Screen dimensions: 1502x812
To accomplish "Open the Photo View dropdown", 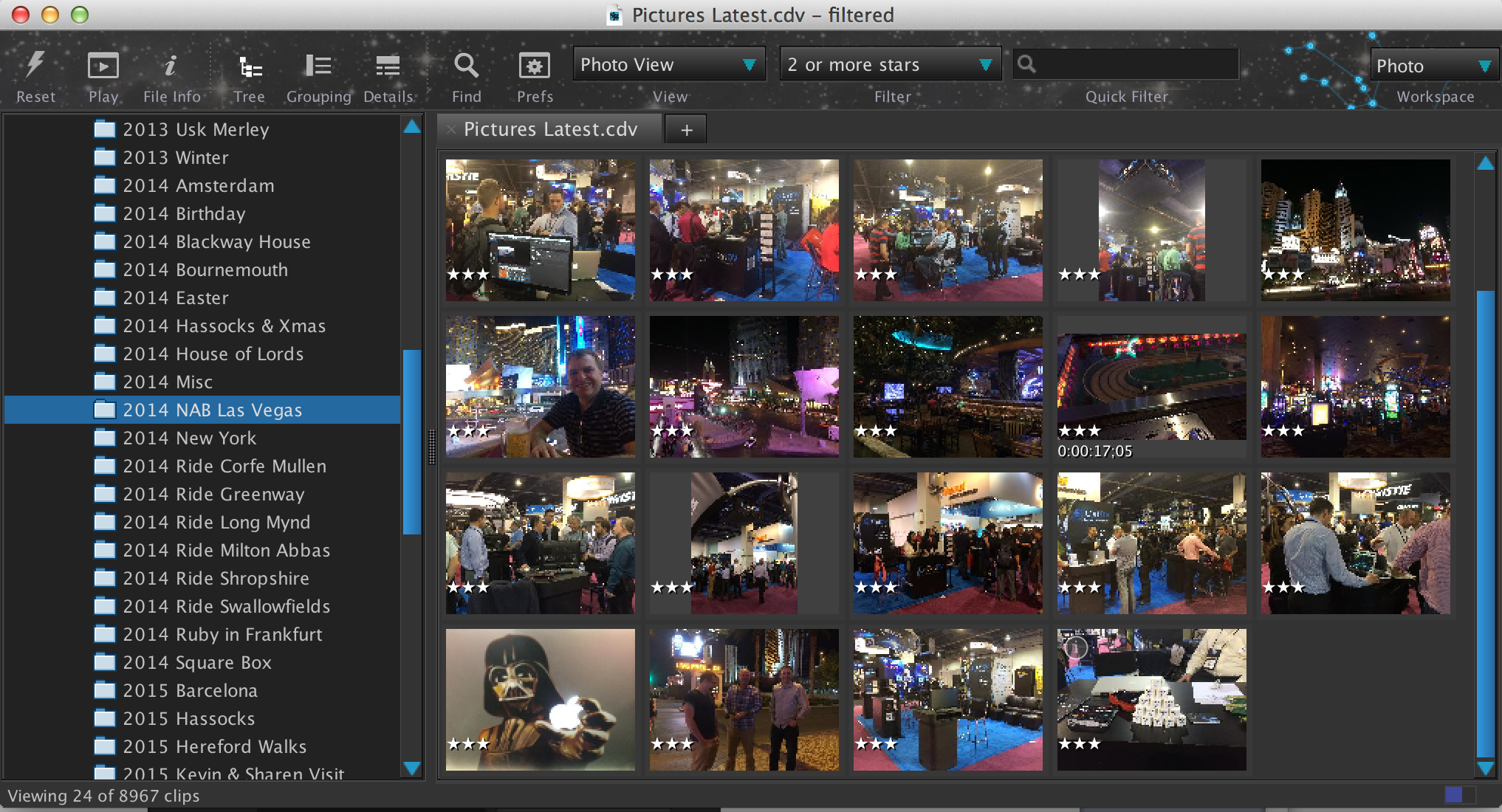I will click(668, 65).
